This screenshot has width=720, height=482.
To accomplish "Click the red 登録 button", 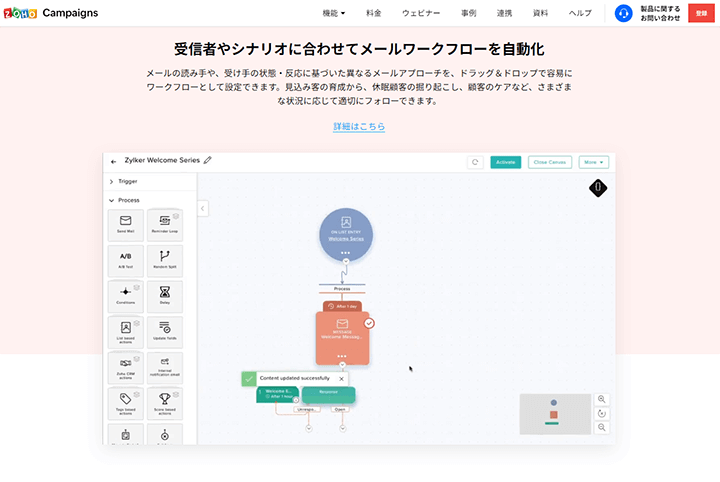I will [x=701, y=13].
